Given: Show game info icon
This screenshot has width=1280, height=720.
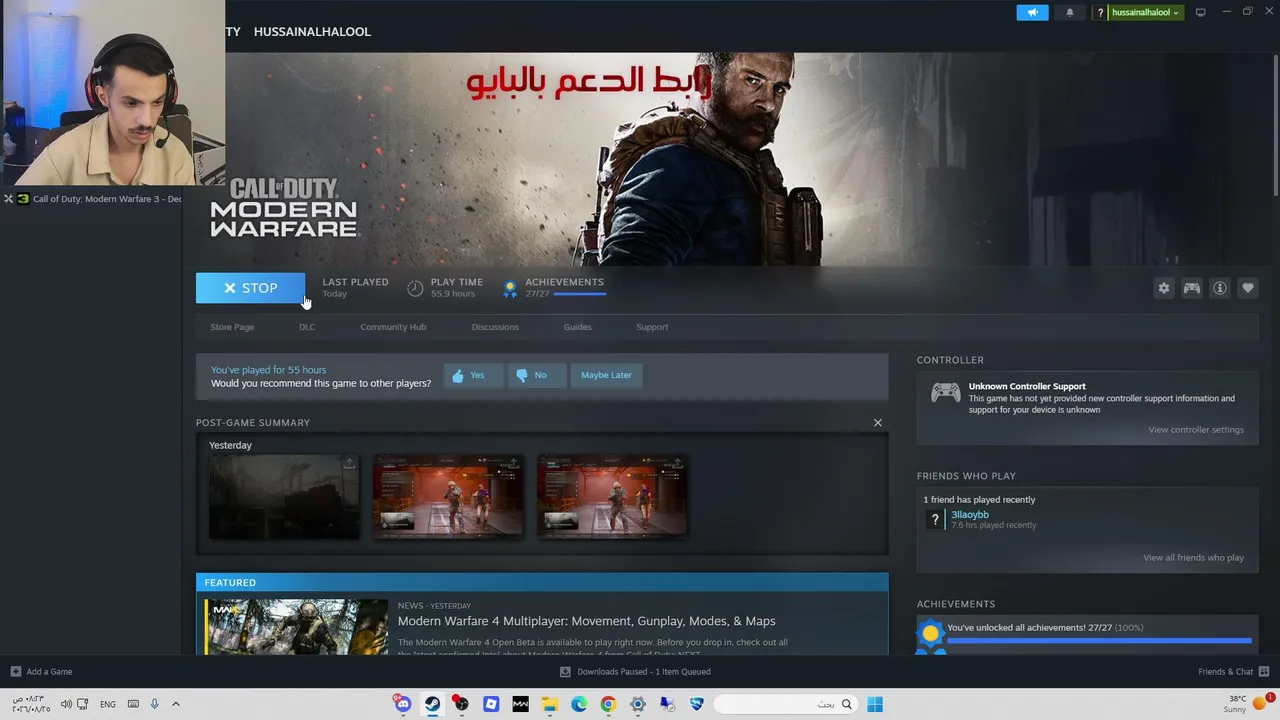Looking at the screenshot, I should [1220, 288].
